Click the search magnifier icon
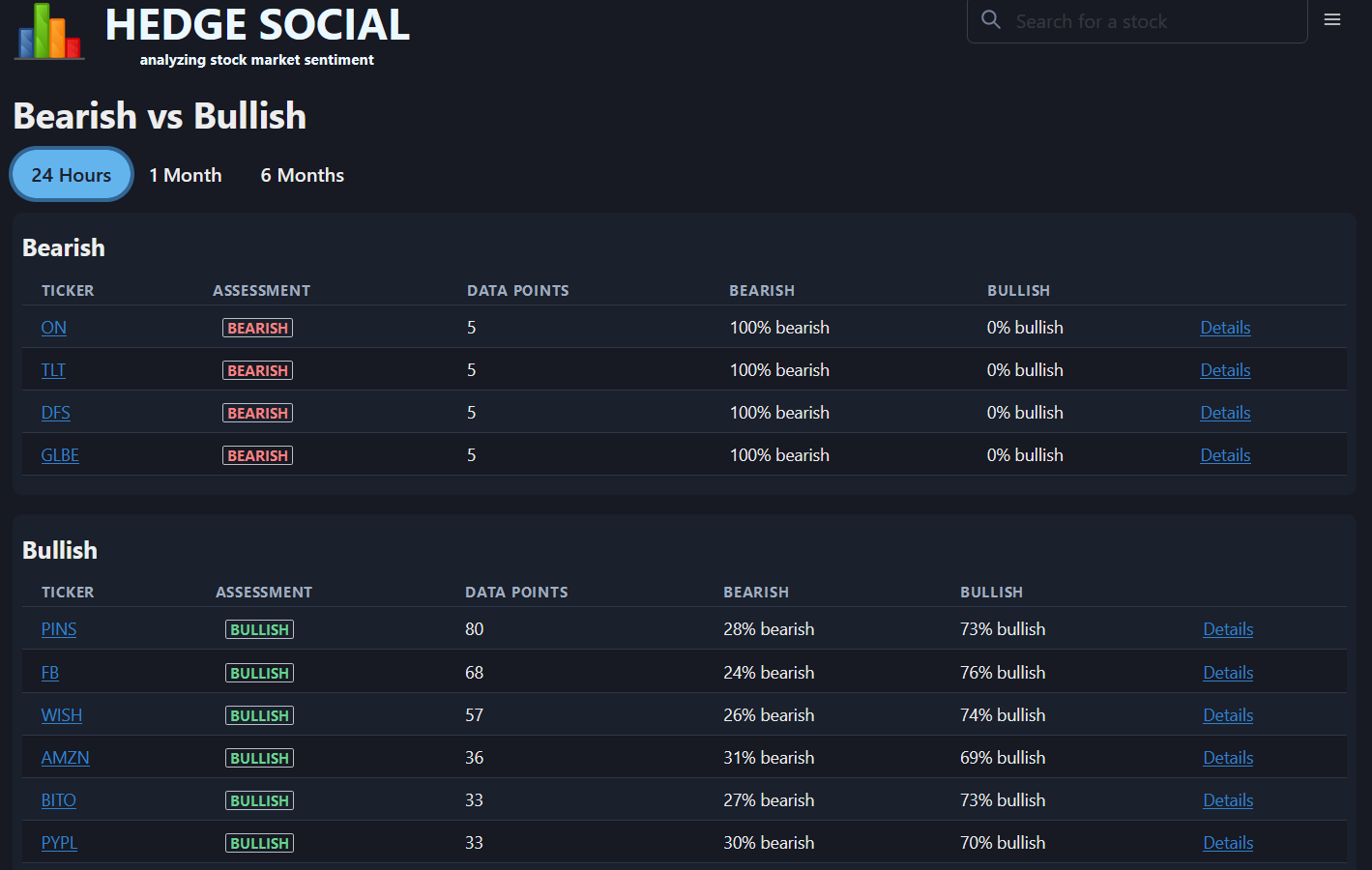1372x870 pixels. pos(990,19)
